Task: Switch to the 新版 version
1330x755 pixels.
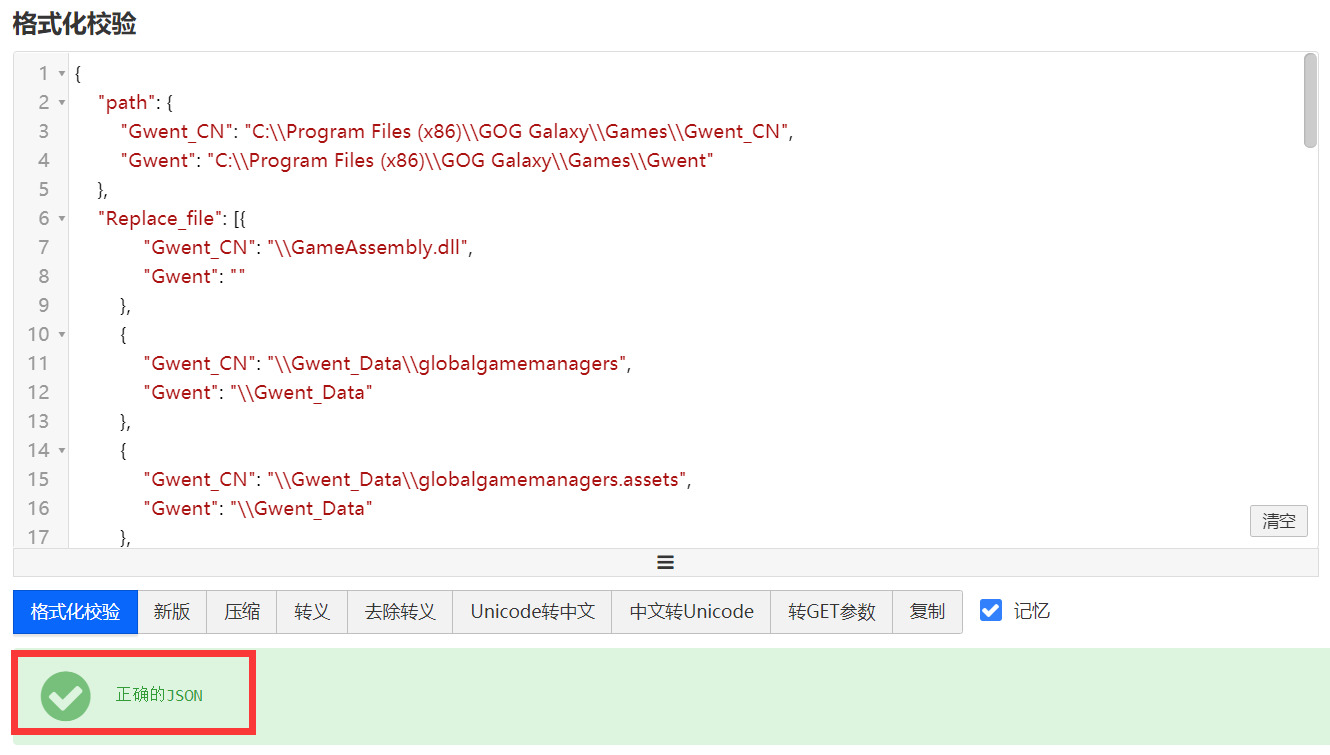Action: coord(172,612)
